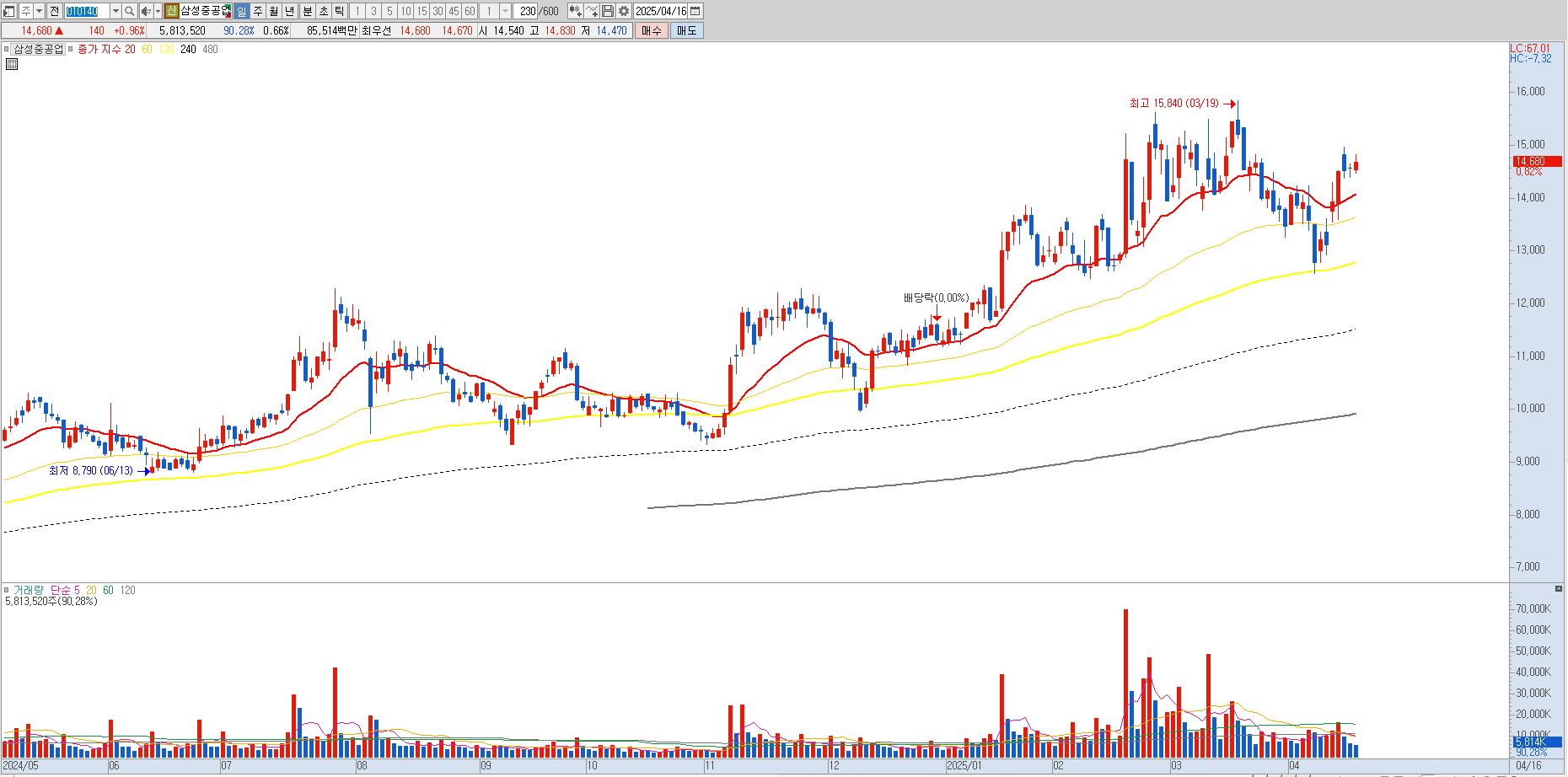
Task: Switch to 년 yearly chart period
Action: coord(290,11)
